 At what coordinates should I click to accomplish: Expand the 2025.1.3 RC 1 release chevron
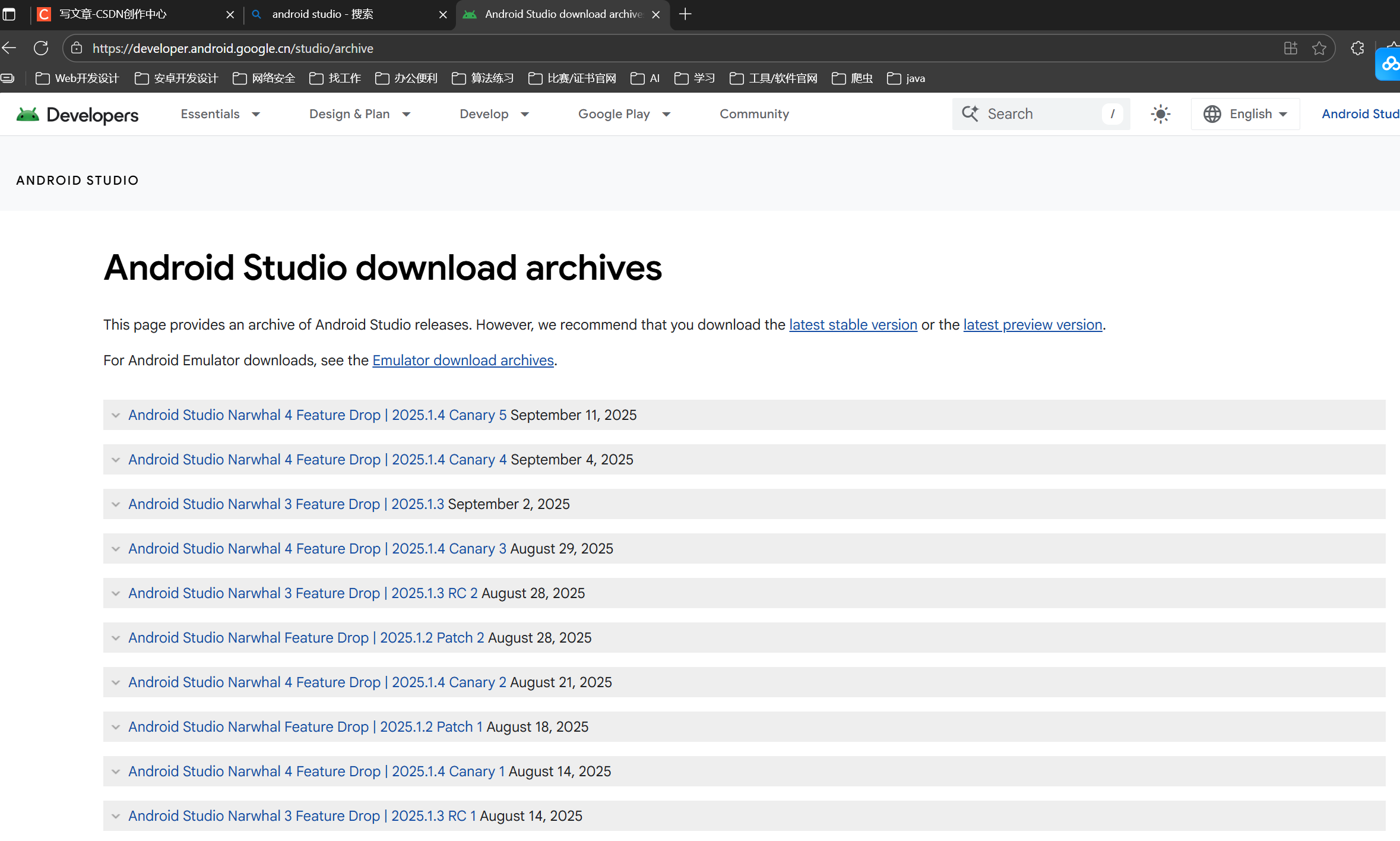click(116, 816)
